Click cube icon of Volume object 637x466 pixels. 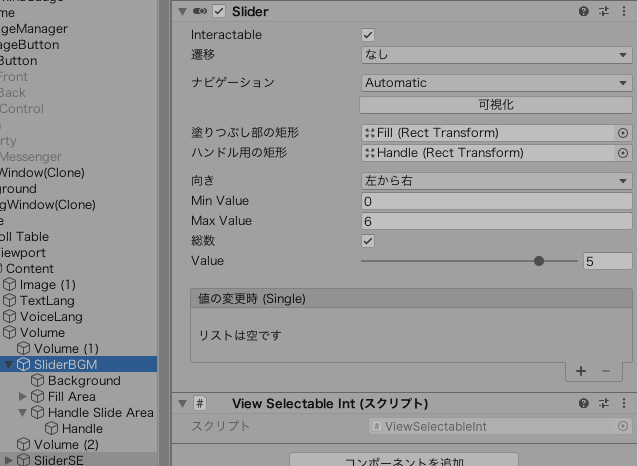[9, 332]
